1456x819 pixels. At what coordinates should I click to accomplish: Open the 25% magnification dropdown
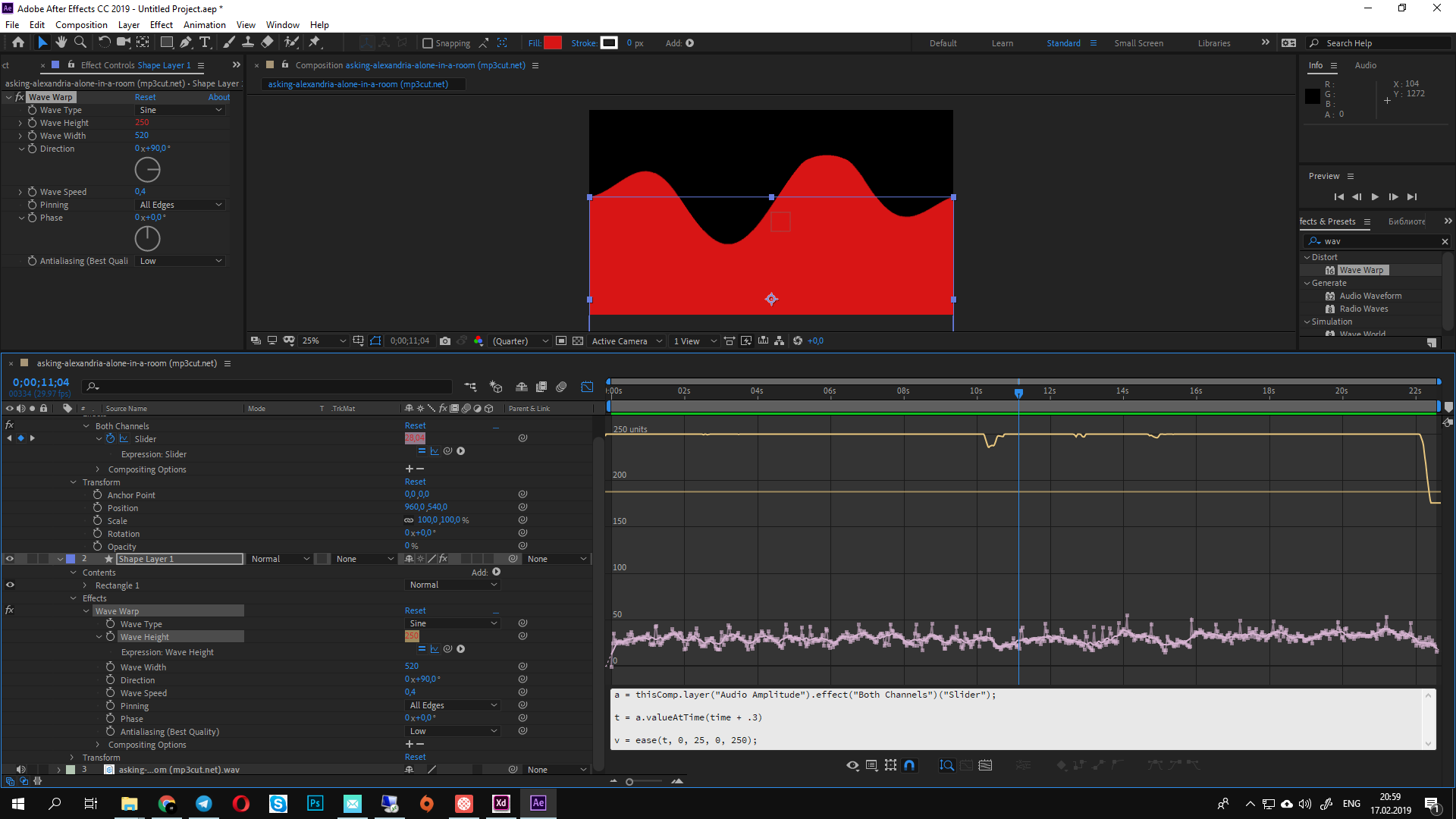324,341
